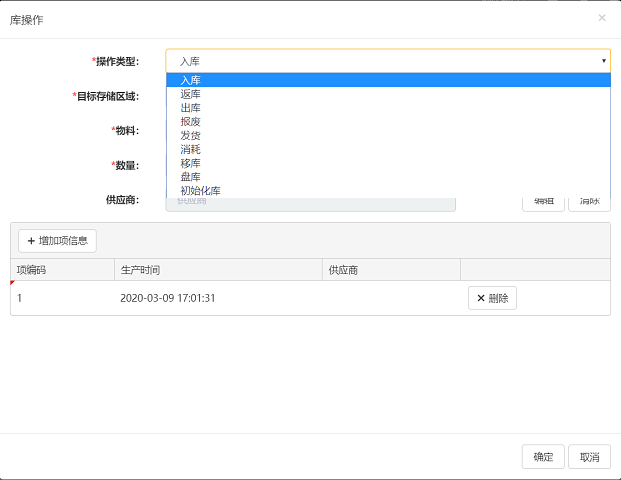Select 入库 from the dropdown list
Image resolution: width=621 pixels, height=480 pixels.
click(x=190, y=80)
